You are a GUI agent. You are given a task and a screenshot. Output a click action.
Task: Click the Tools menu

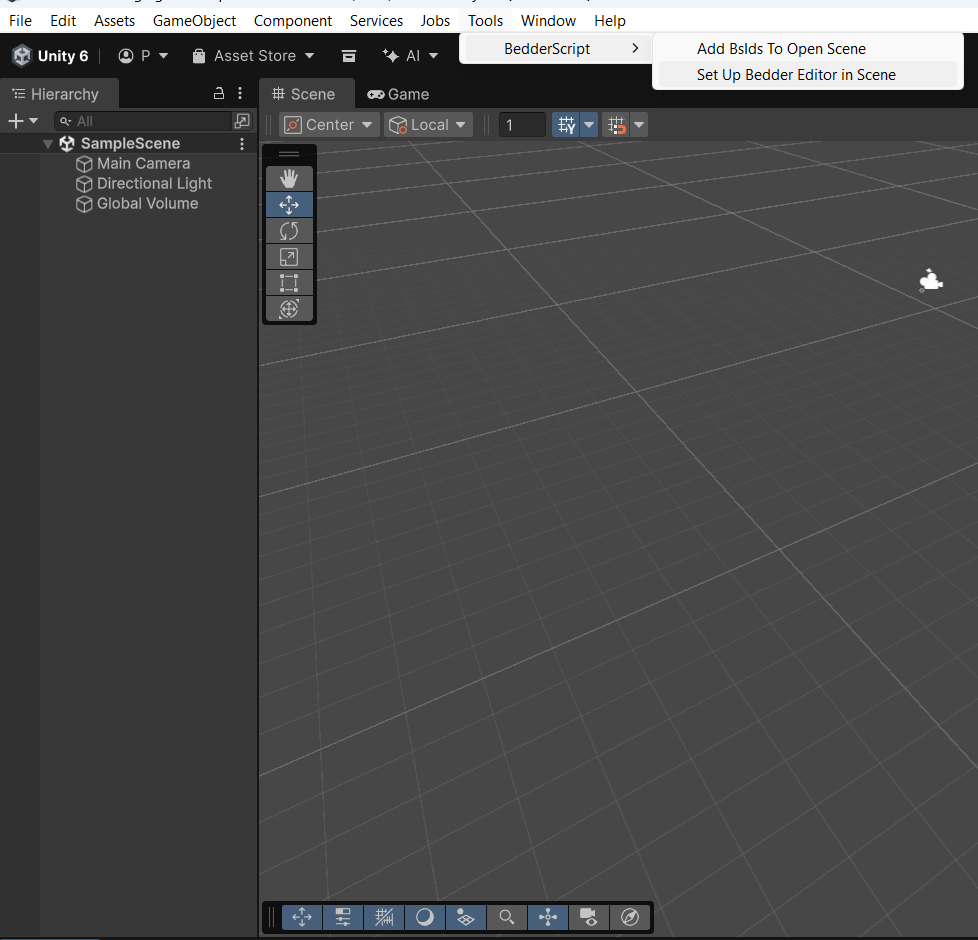pos(485,21)
